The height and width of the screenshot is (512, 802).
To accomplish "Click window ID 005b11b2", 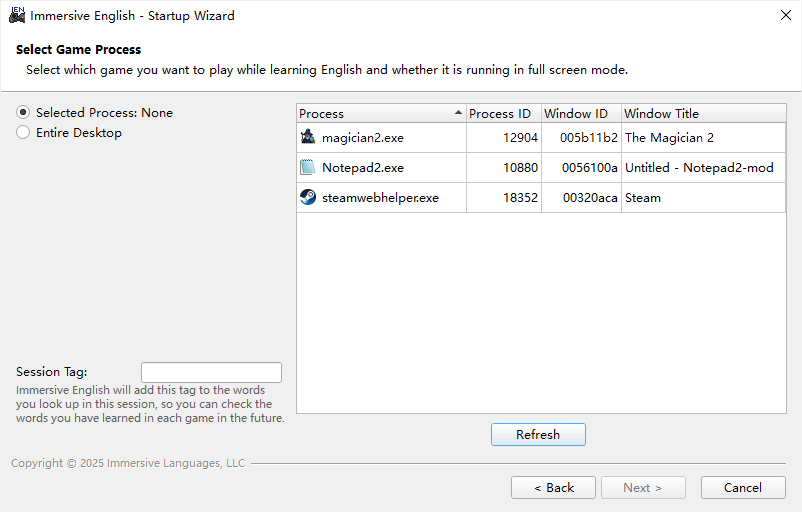I will click(x=589, y=138).
